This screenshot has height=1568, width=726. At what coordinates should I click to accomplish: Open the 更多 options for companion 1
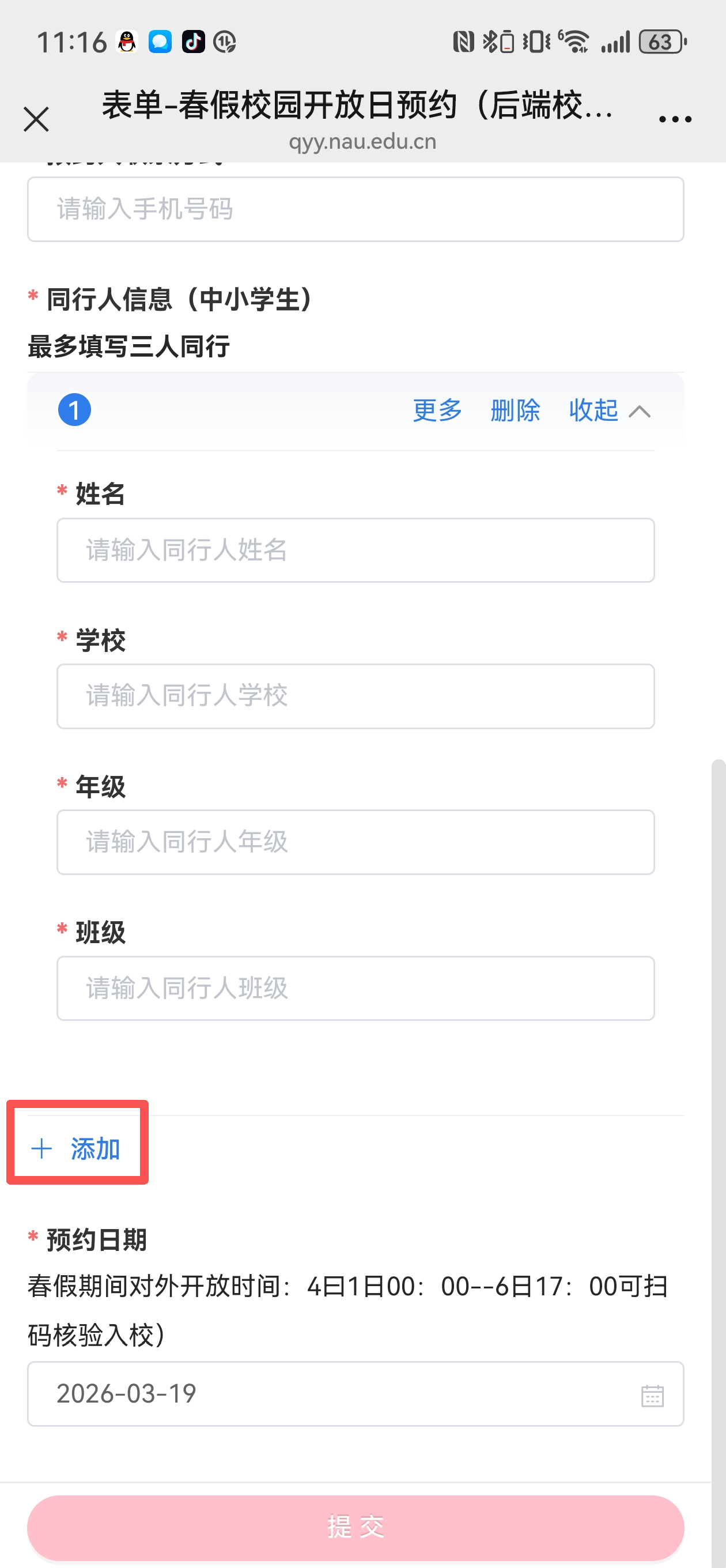(x=437, y=411)
